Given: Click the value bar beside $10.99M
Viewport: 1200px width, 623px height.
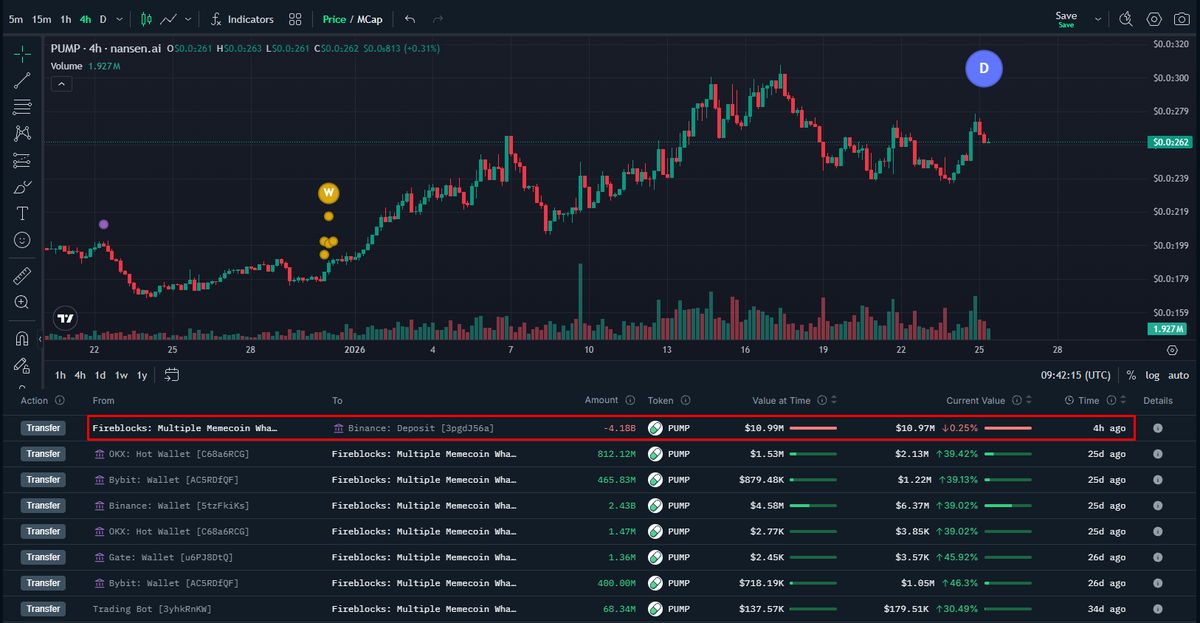Looking at the screenshot, I should click(x=813, y=428).
